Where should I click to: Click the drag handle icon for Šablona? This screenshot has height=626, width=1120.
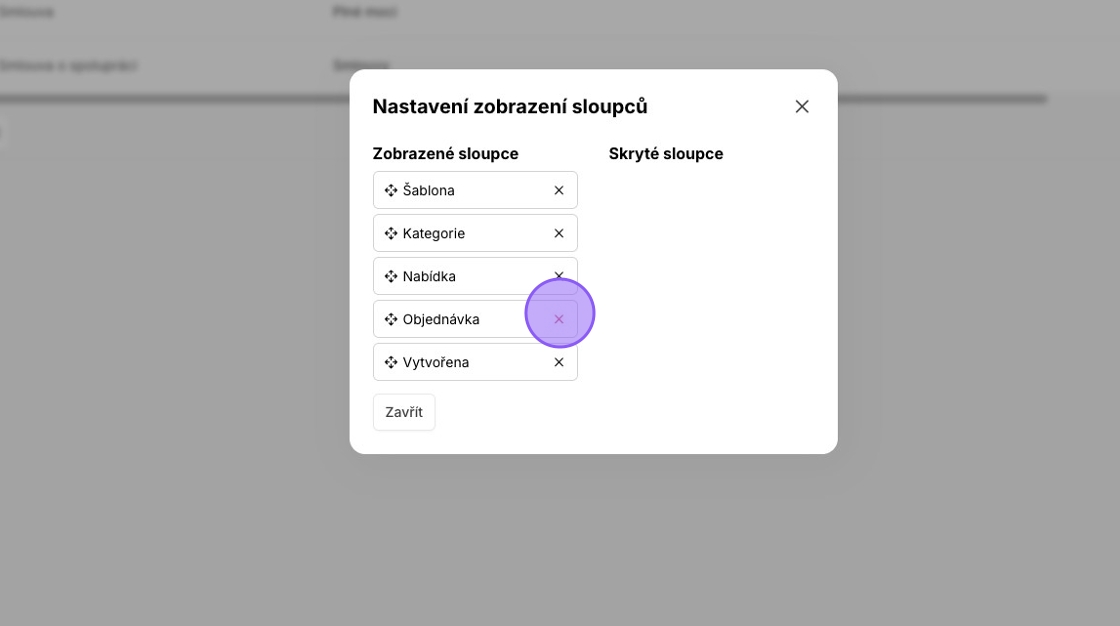[x=391, y=190]
